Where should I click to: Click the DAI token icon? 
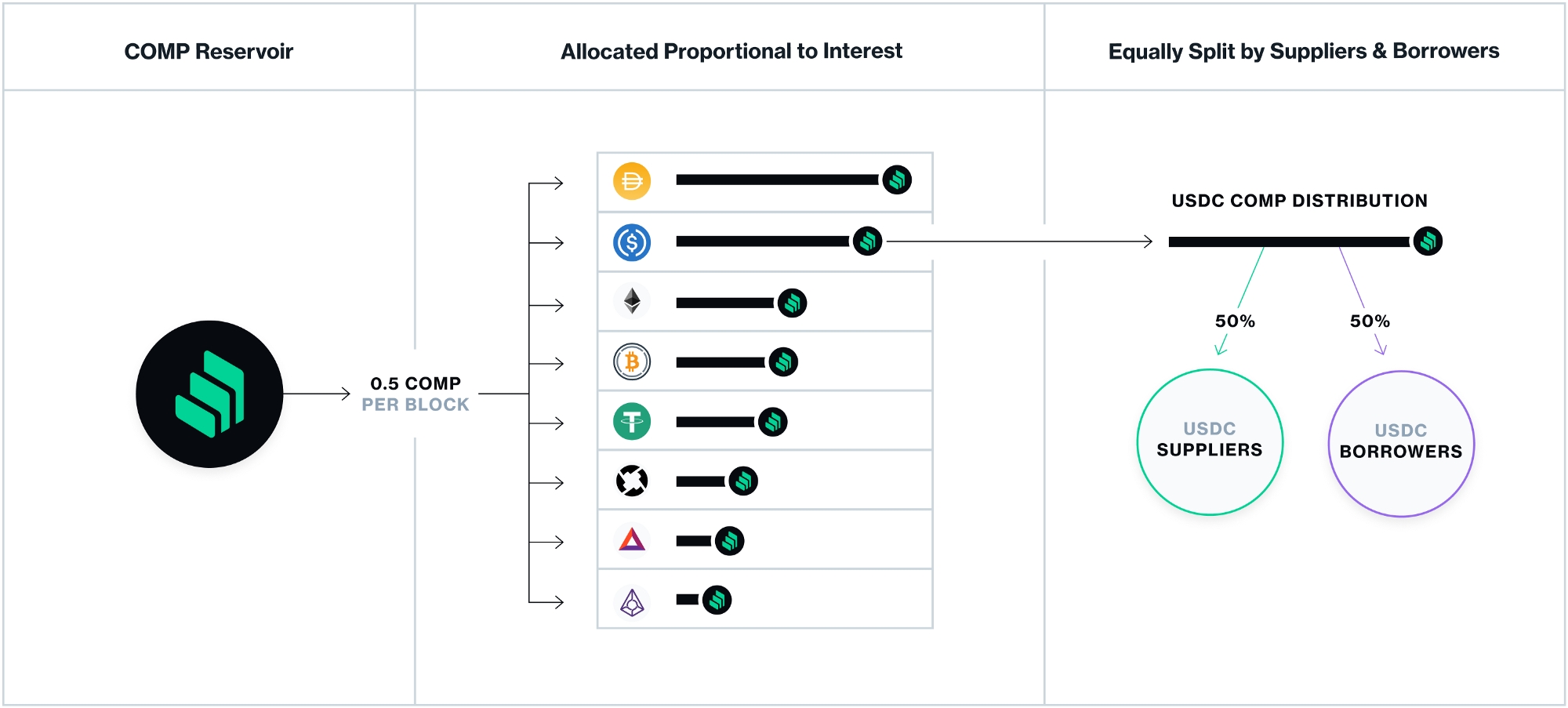point(632,181)
